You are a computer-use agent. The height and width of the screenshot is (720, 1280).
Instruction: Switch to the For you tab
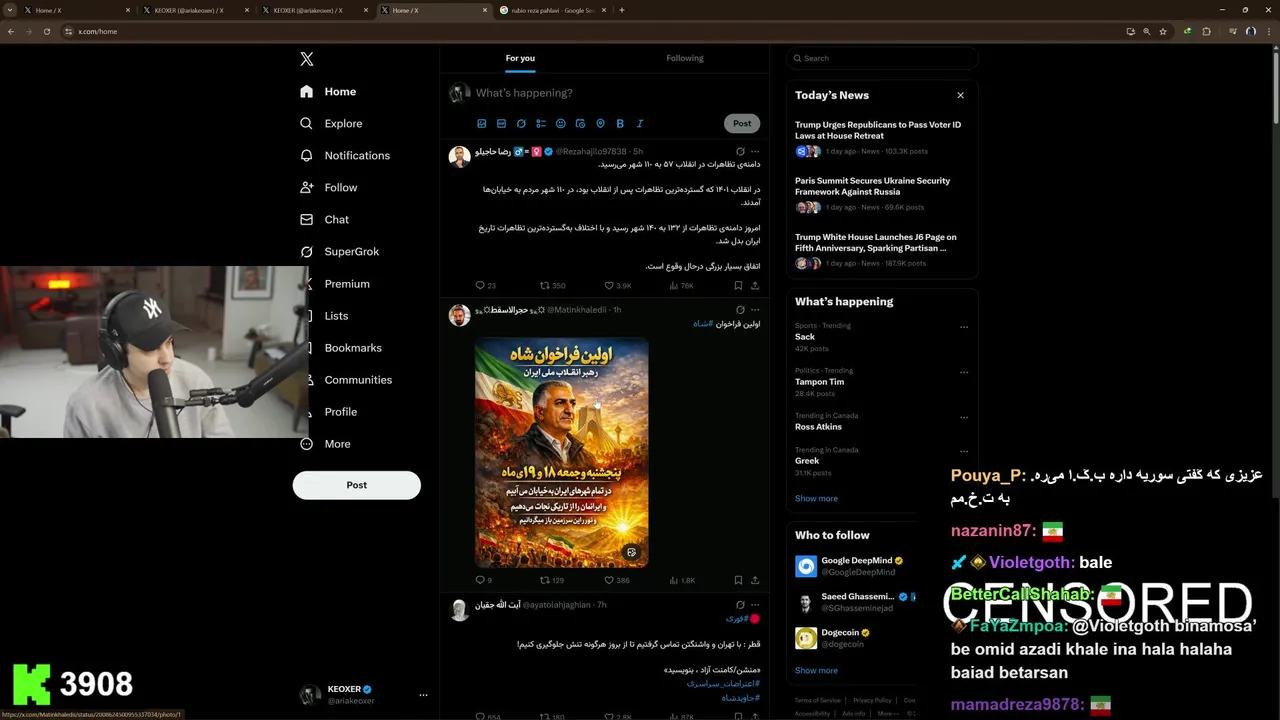(520, 58)
